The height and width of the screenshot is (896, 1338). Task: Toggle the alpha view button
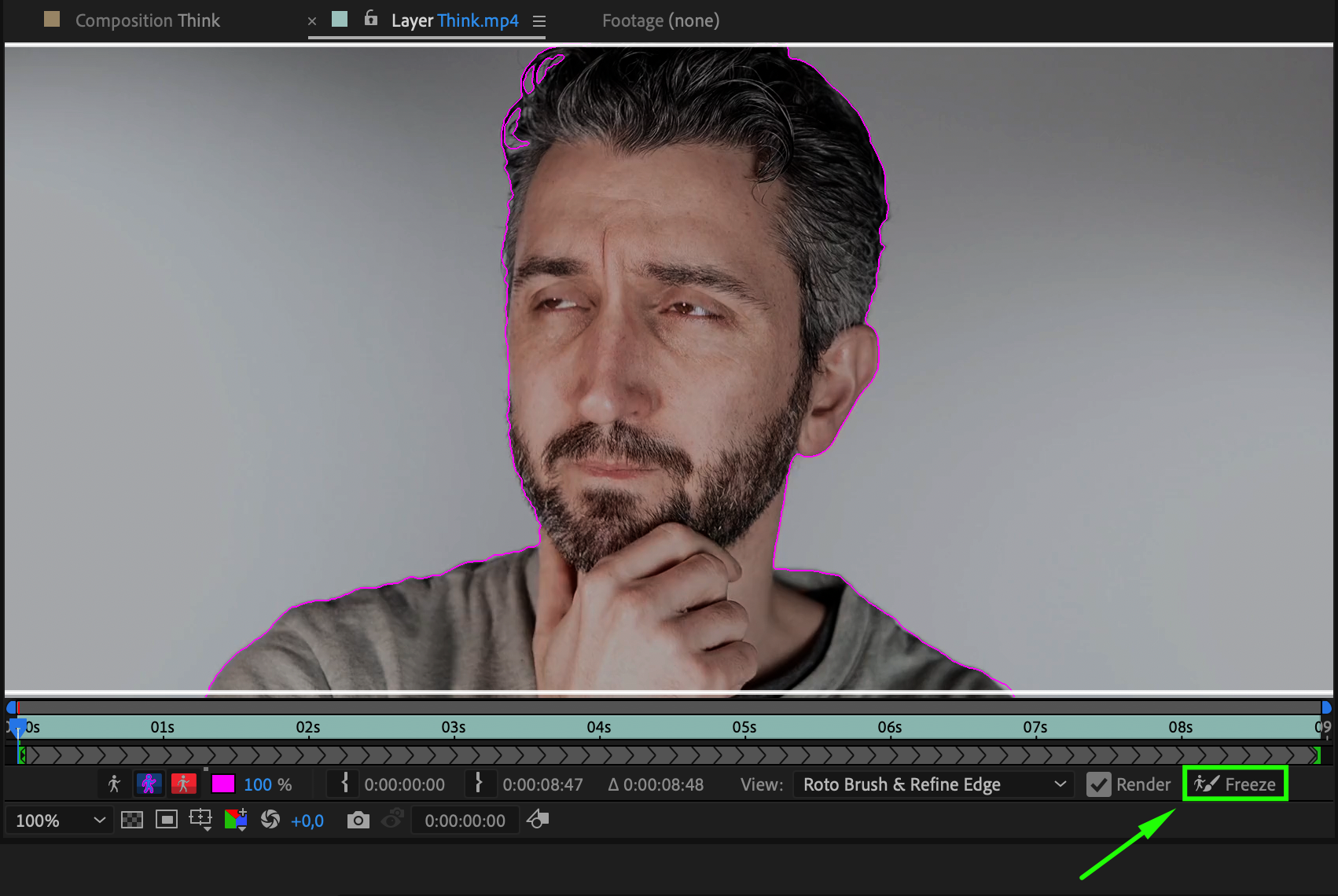[x=114, y=784]
